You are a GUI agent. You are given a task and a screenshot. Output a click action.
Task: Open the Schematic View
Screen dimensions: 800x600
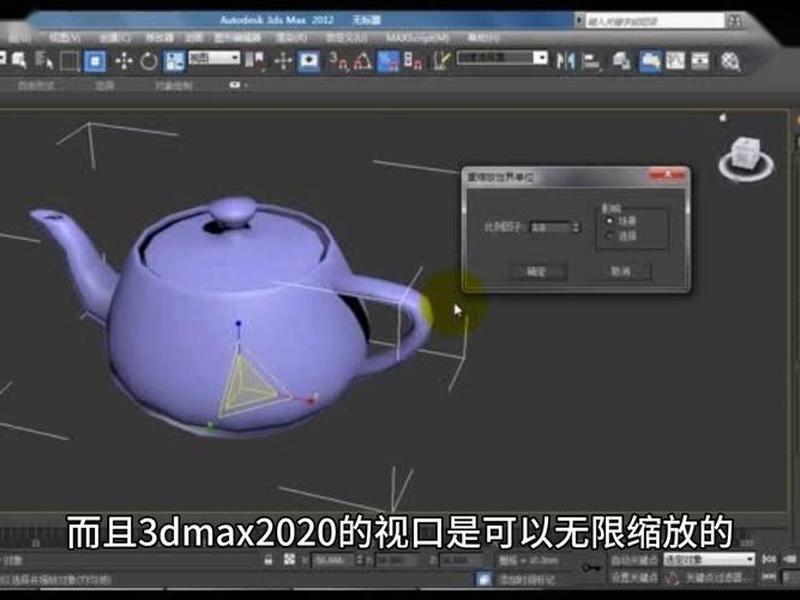[x=701, y=62]
